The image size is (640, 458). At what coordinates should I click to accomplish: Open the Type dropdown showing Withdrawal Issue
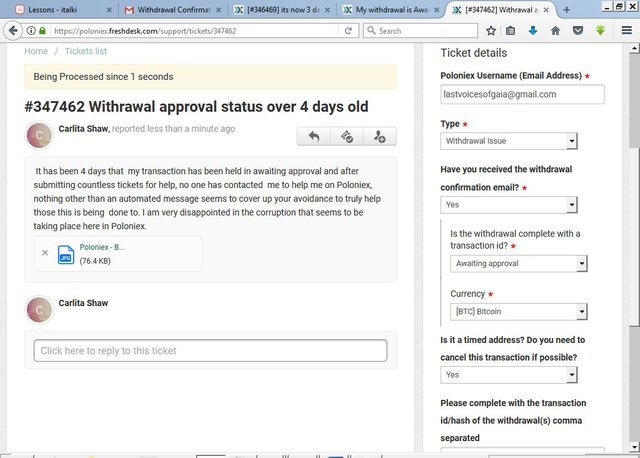coord(509,141)
